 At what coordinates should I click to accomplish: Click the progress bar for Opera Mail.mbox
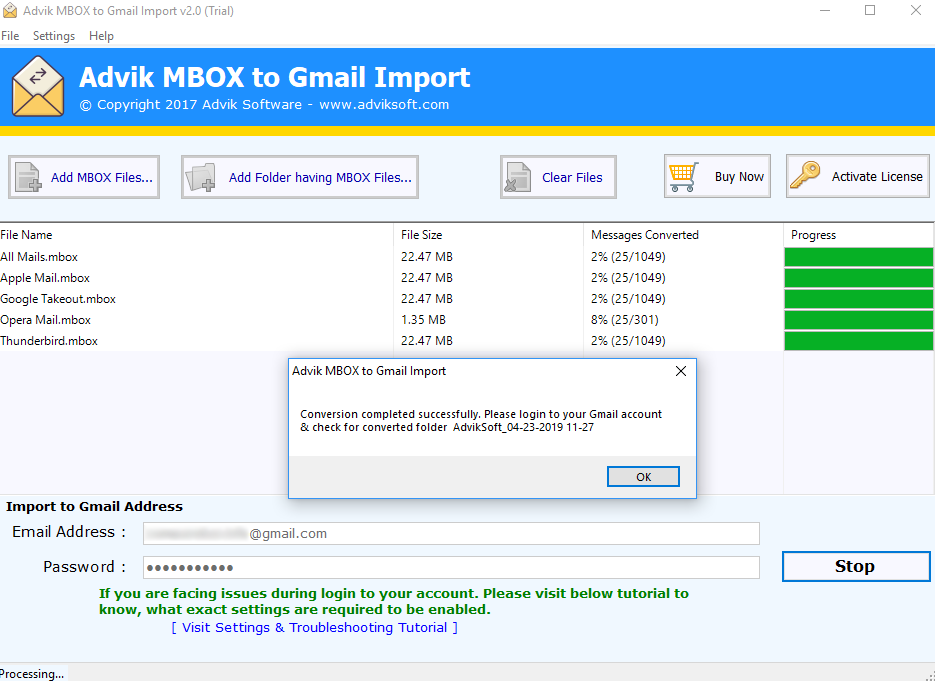[x=859, y=320]
